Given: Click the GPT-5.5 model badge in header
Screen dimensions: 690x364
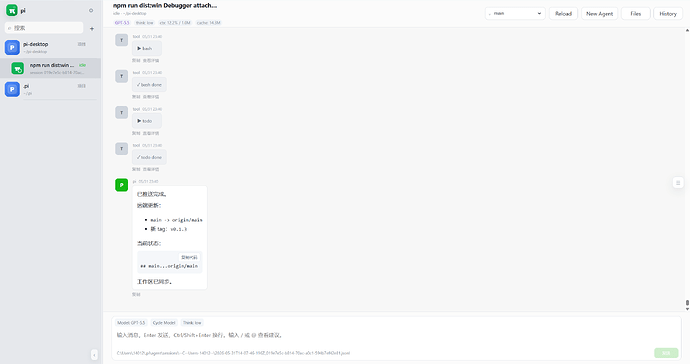Looking at the screenshot, I should [122, 22].
